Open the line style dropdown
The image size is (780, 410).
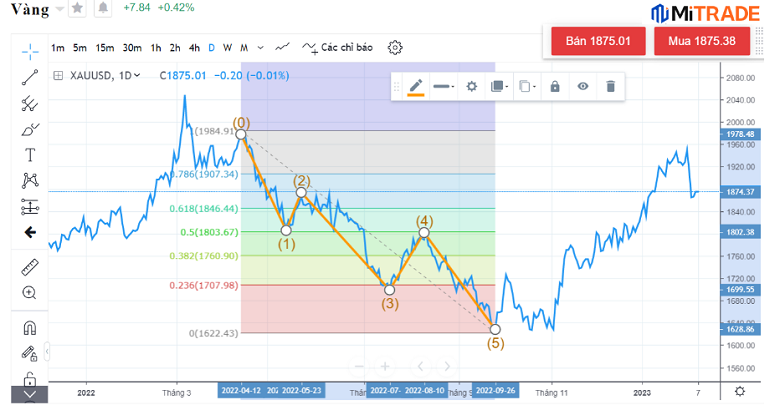point(444,87)
